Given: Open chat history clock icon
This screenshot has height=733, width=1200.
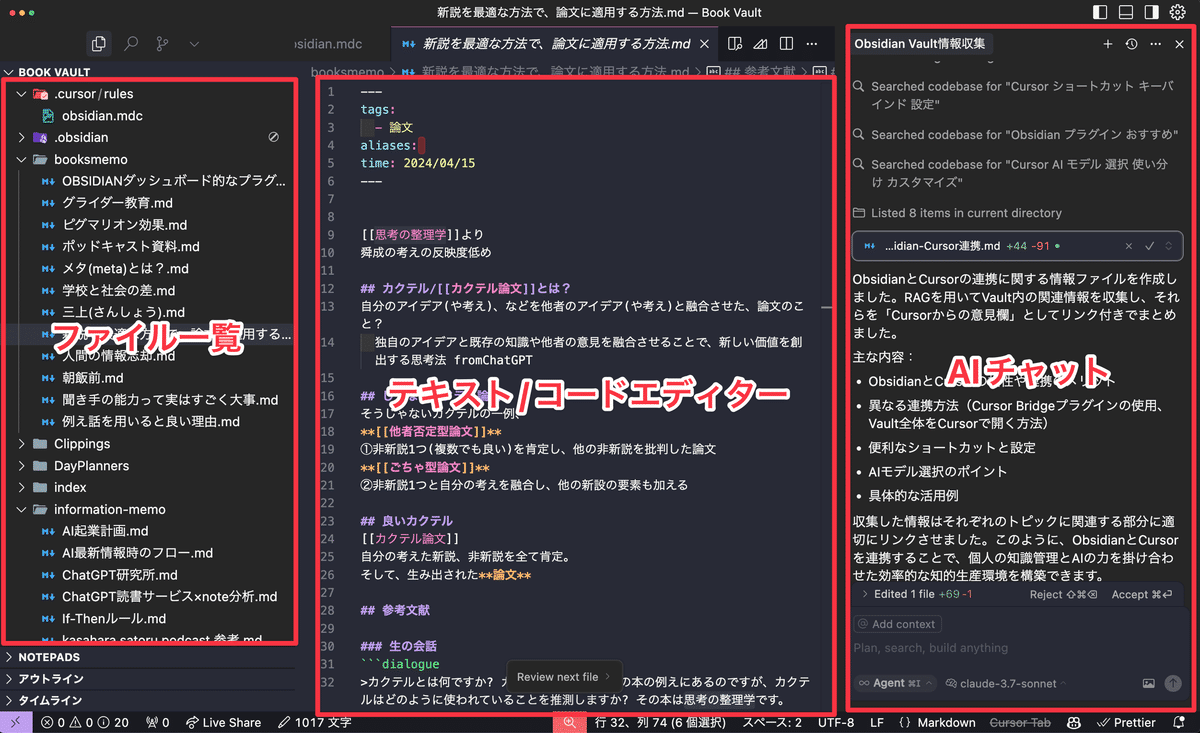Looking at the screenshot, I should tap(1131, 44).
